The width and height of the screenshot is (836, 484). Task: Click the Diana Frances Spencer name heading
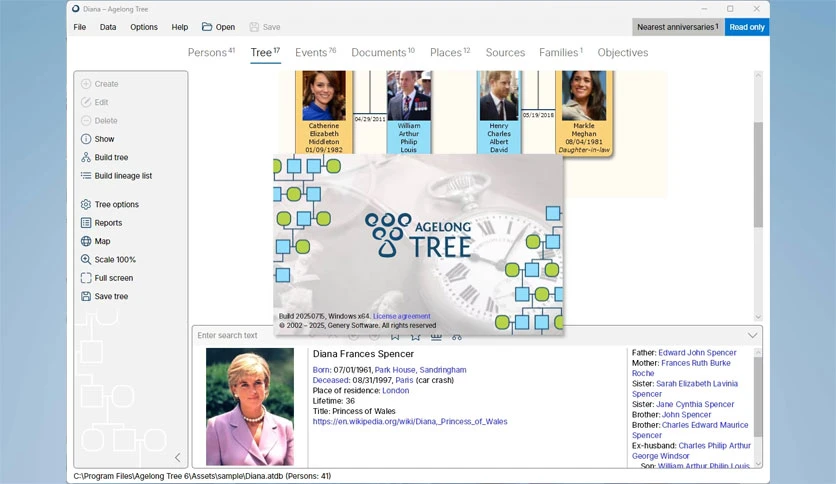(x=363, y=354)
